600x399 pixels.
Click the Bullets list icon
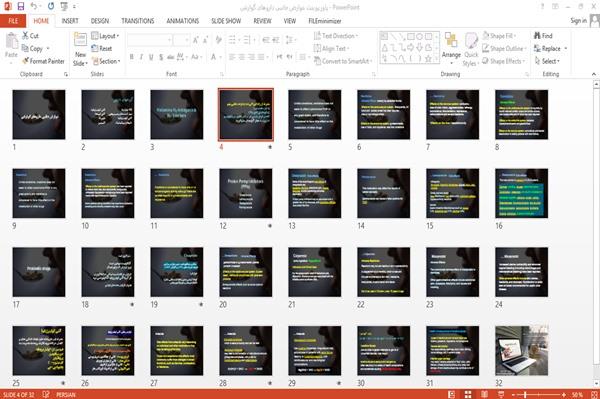point(232,40)
